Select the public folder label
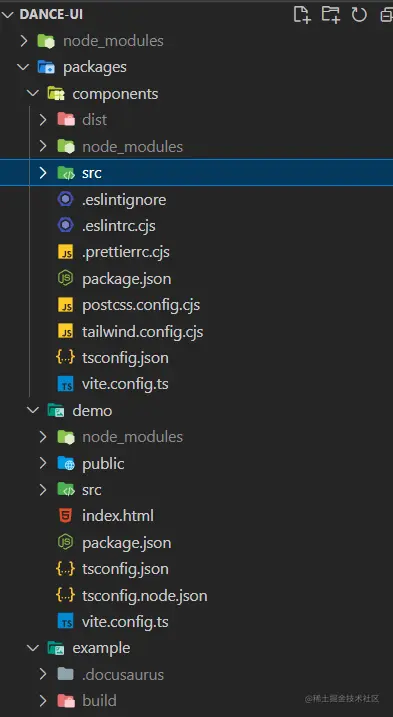The height and width of the screenshot is (717, 393). pyautogui.click(x=103, y=464)
